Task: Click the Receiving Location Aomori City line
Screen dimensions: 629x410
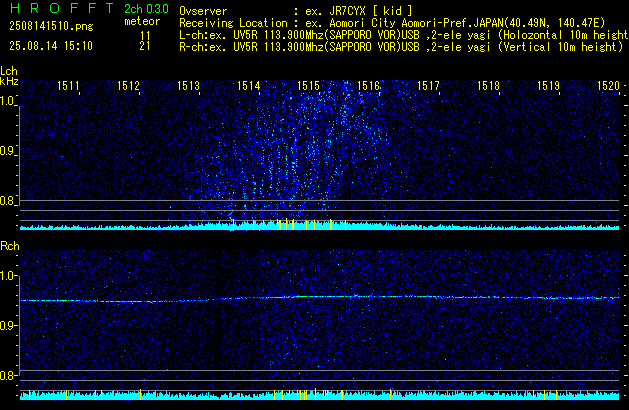Action: [392, 23]
